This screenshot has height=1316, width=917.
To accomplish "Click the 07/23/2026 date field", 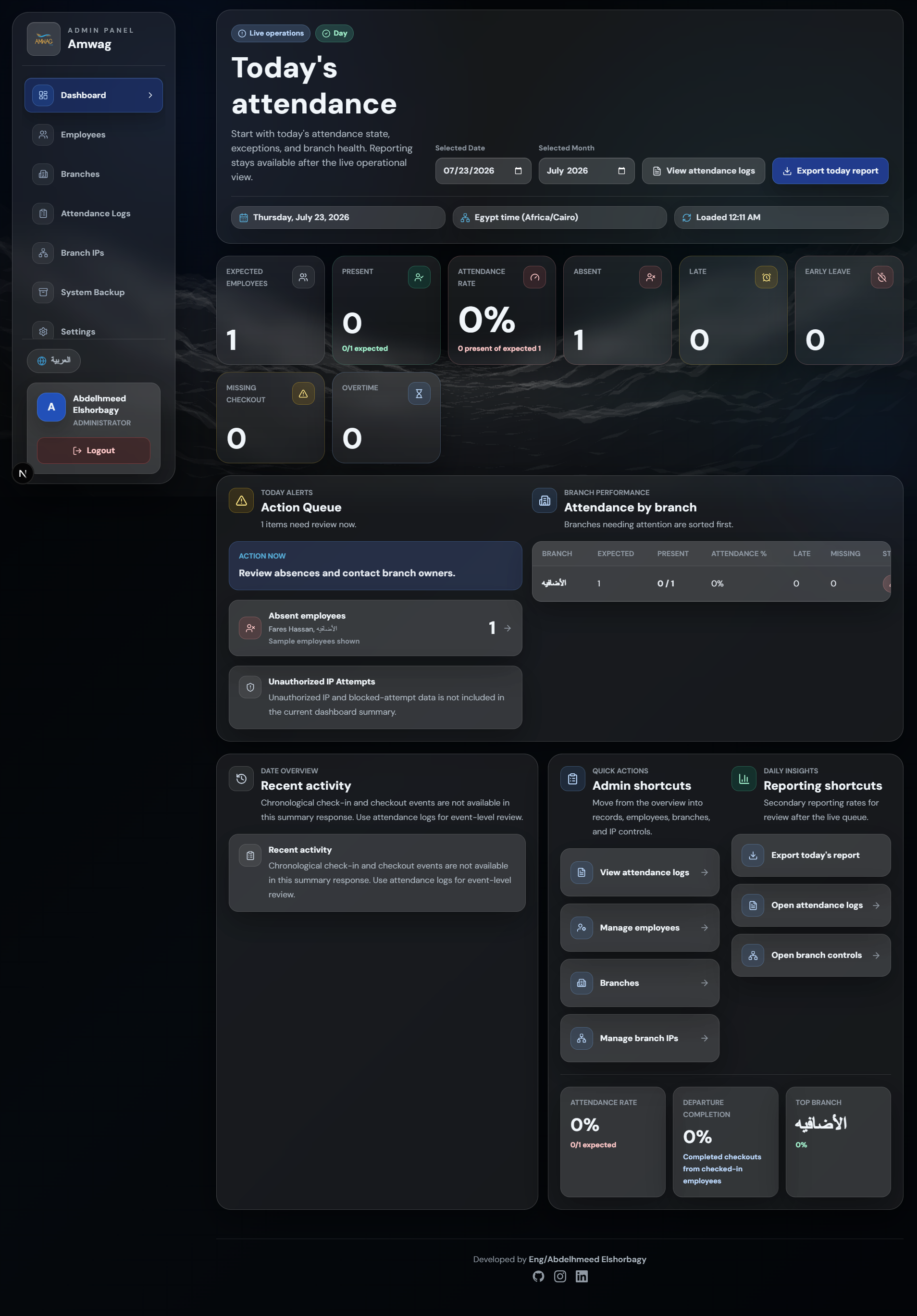I will [483, 171].
